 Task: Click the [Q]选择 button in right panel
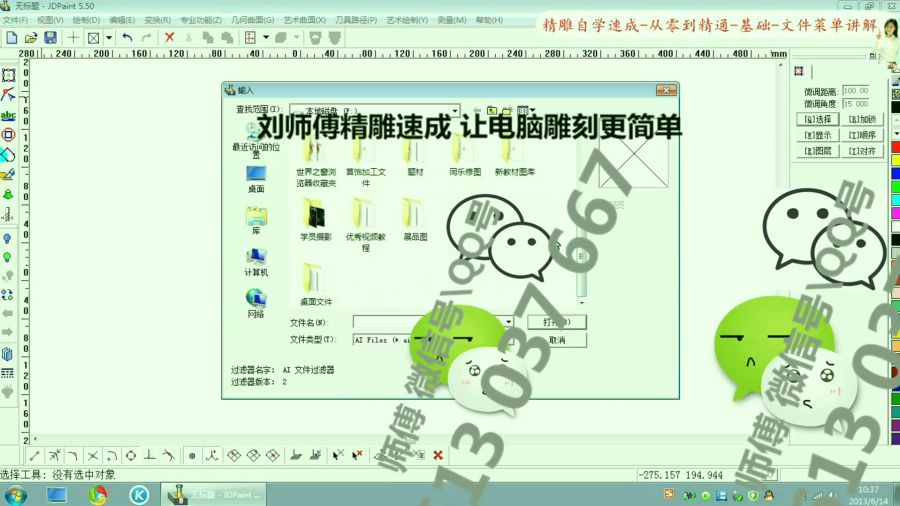pos(817,119)
